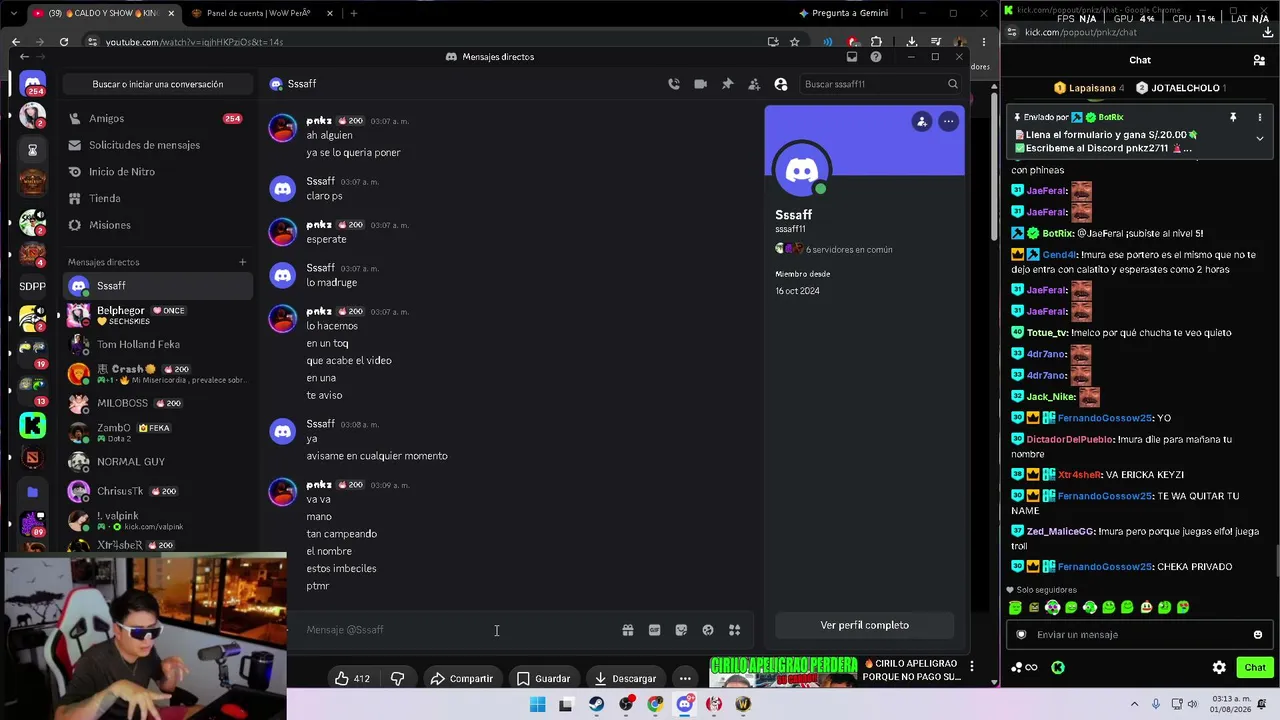Screen dimensions: 1280x720
Task: Start a video call in Discord header
Action: (700, 84)
